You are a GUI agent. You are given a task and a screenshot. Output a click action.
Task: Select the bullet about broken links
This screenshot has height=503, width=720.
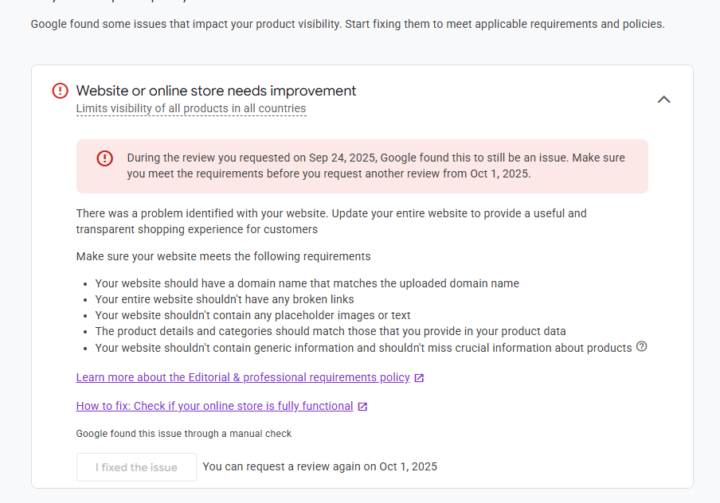[x=224, y=300]
